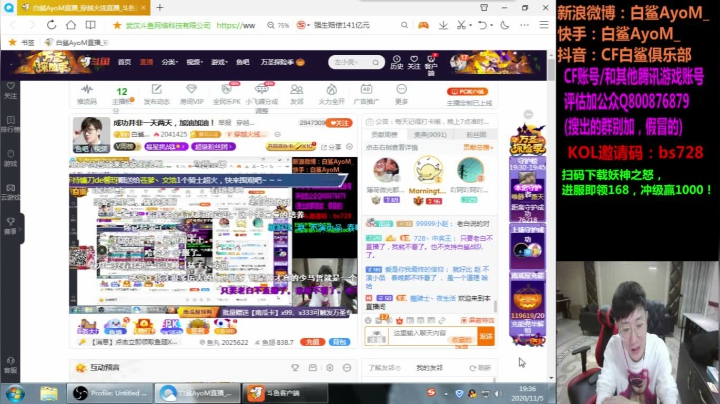Screen dimensions: 720x404
Task: Open 斗鱼客户端 in taskbar
Action: 285,393
